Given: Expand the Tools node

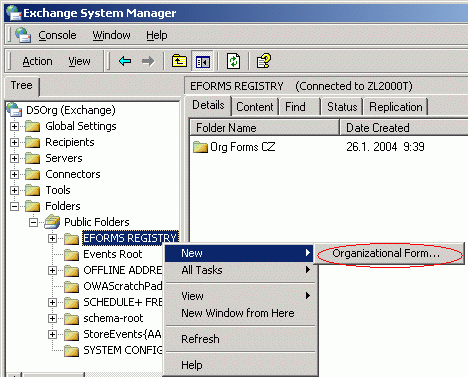Looking at the screenshot, I should (x=14, y=190).
